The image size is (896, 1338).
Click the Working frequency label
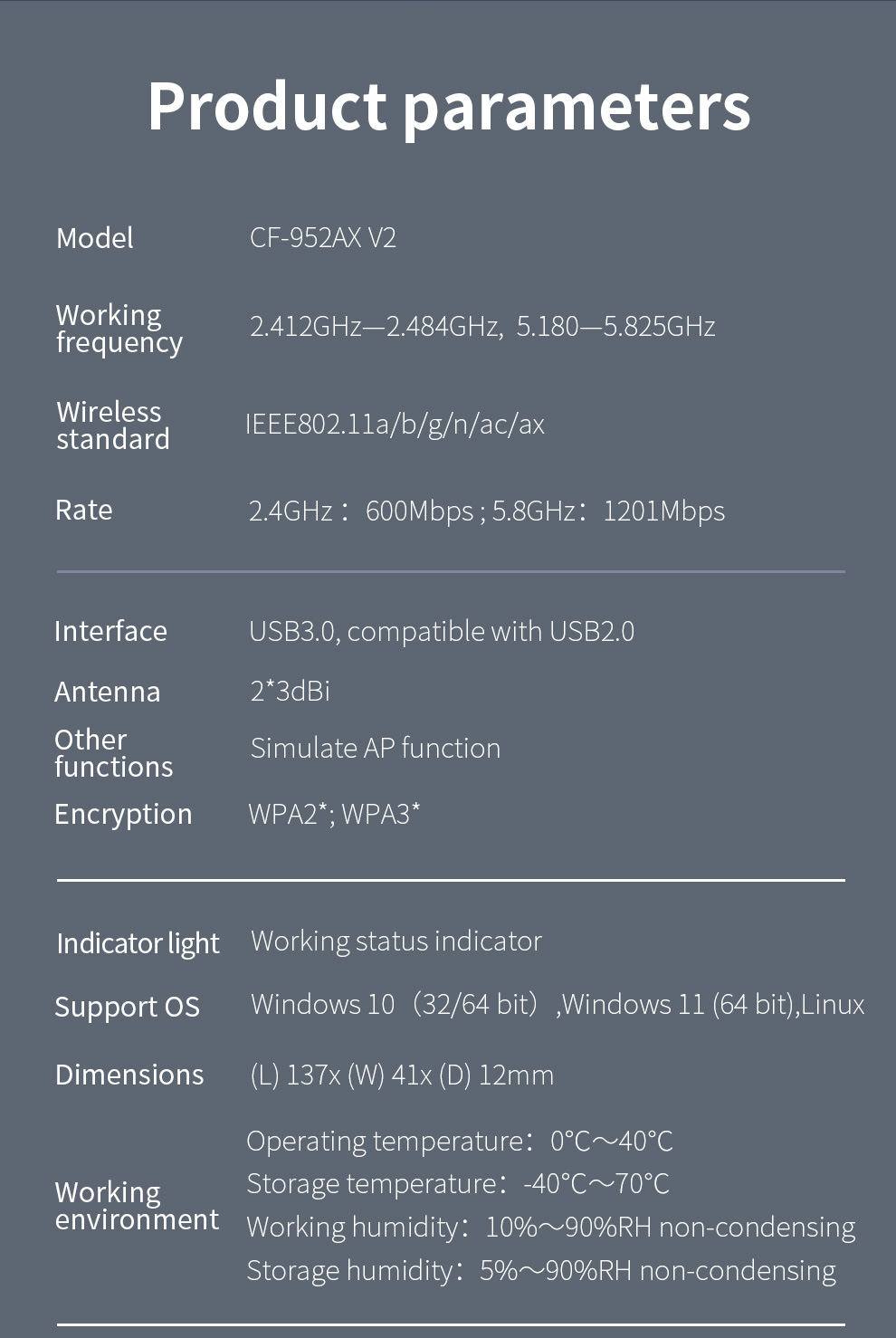(119, 329)
